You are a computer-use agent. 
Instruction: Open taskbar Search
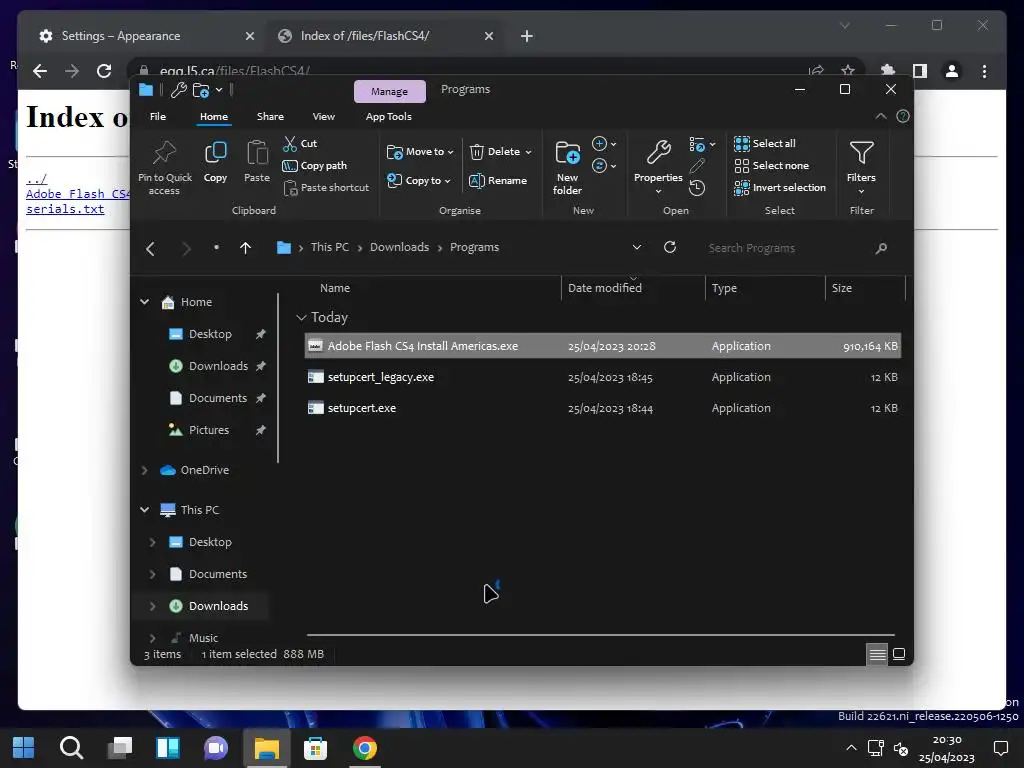tap(71, 748)
